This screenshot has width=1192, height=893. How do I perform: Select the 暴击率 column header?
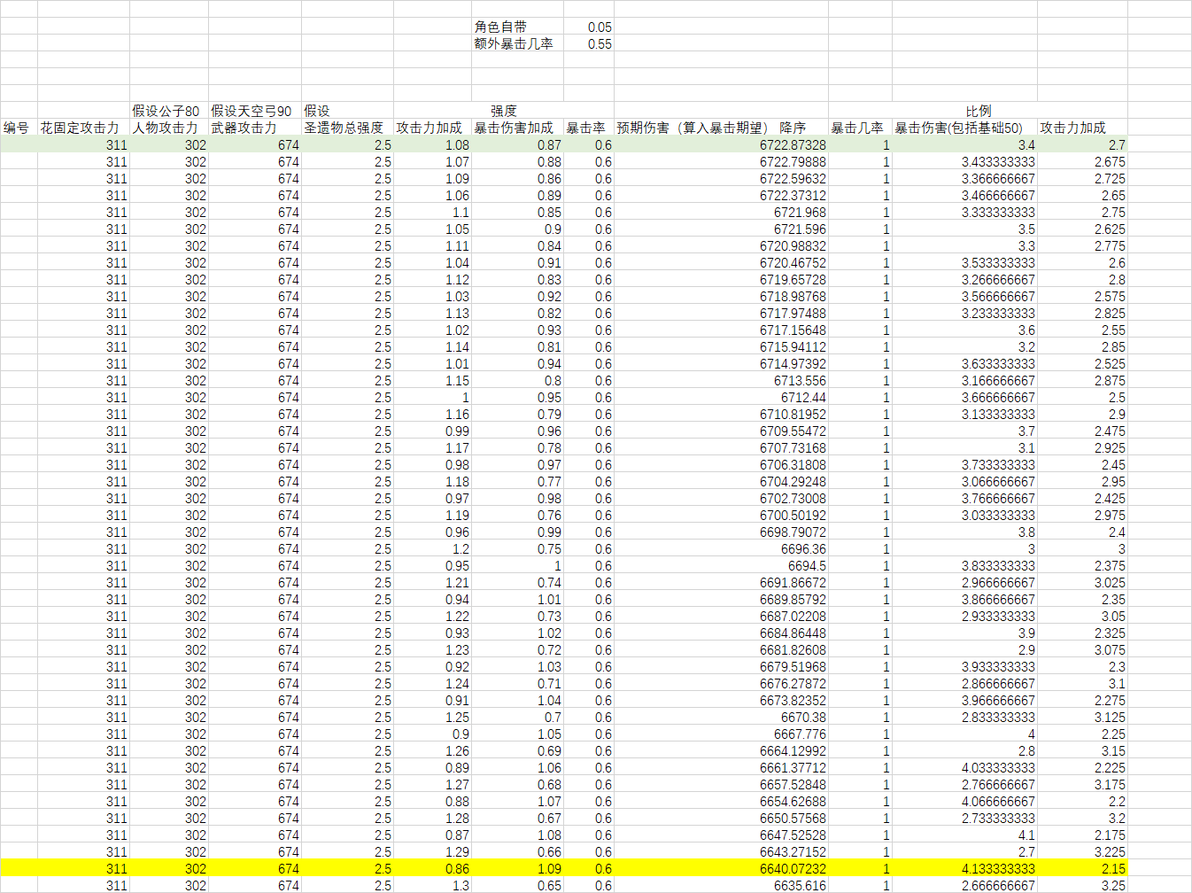point(588,128)
